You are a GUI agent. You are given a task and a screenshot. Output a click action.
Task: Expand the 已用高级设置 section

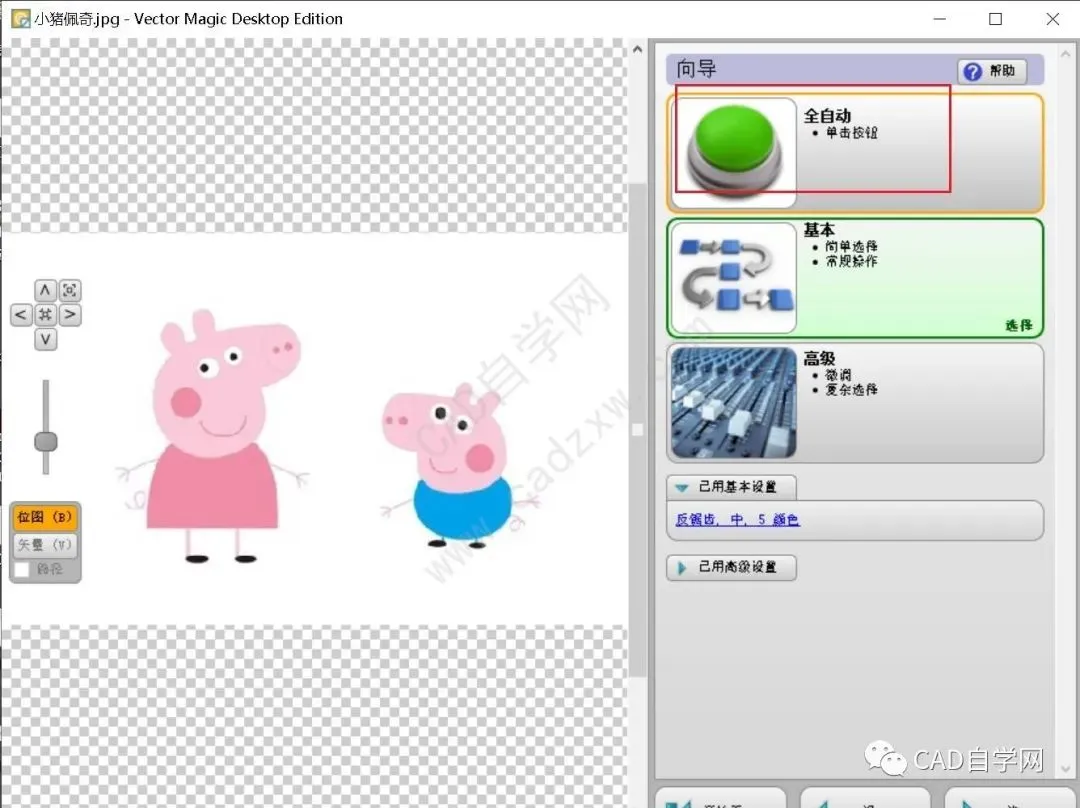[x=731, y=568]
